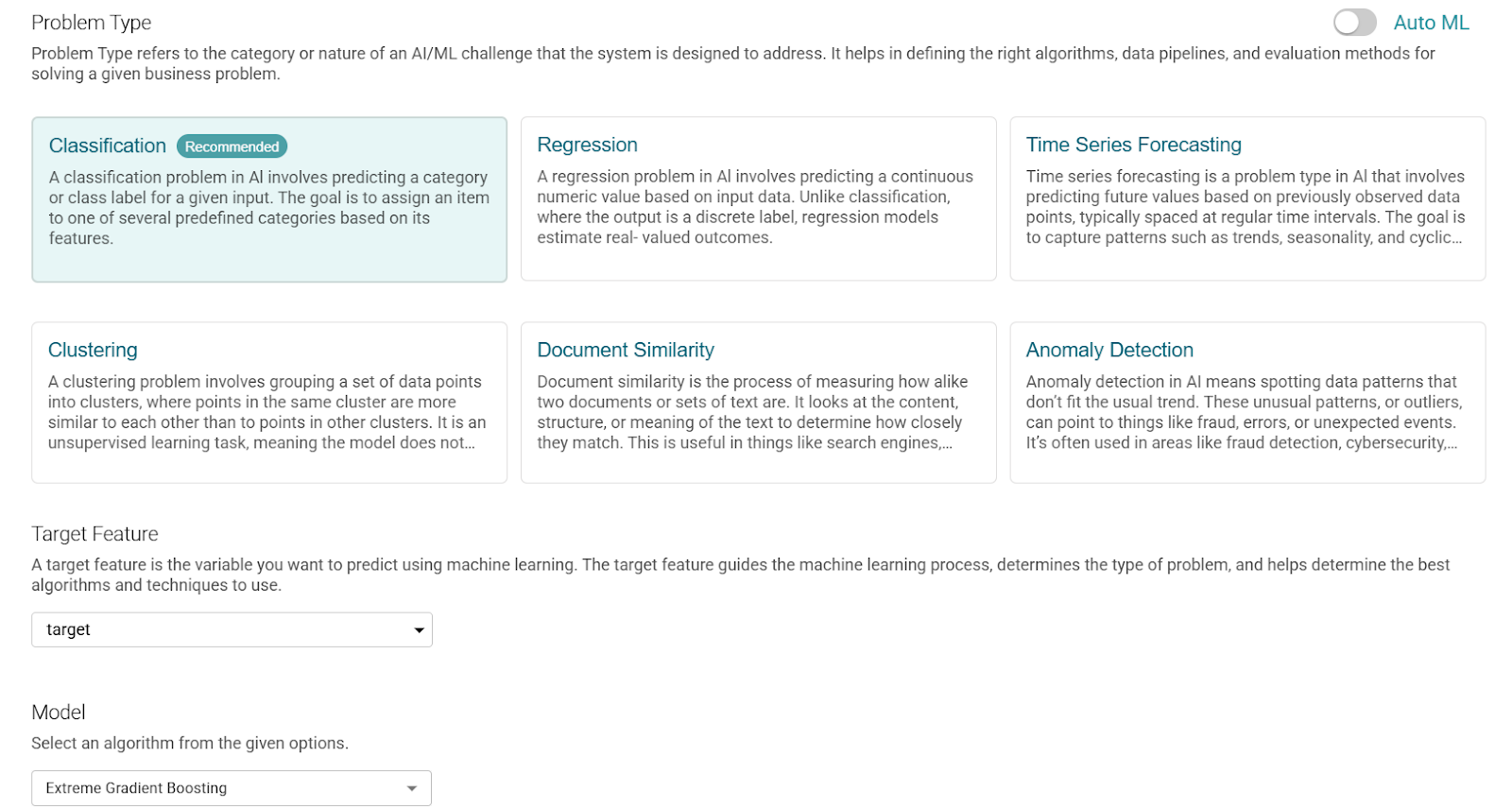Click the Time Series Forecasting heading
Viewport: 1512px width, 809px height.
click(x=1133, y=145)
